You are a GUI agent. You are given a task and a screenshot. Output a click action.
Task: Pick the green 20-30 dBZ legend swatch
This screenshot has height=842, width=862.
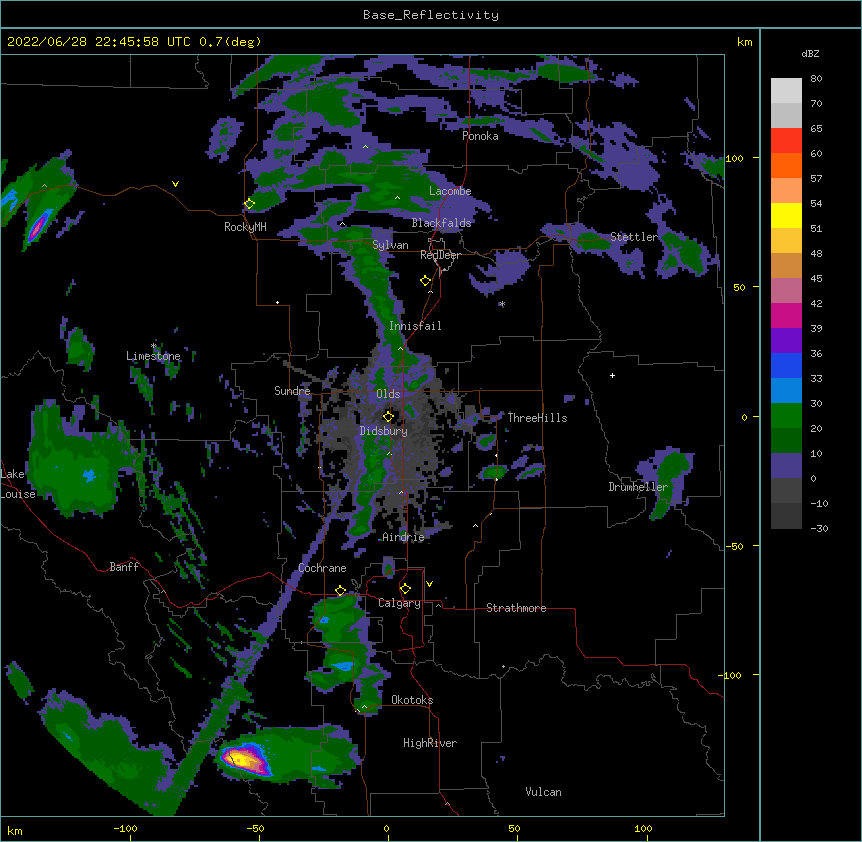click(786, 416)
